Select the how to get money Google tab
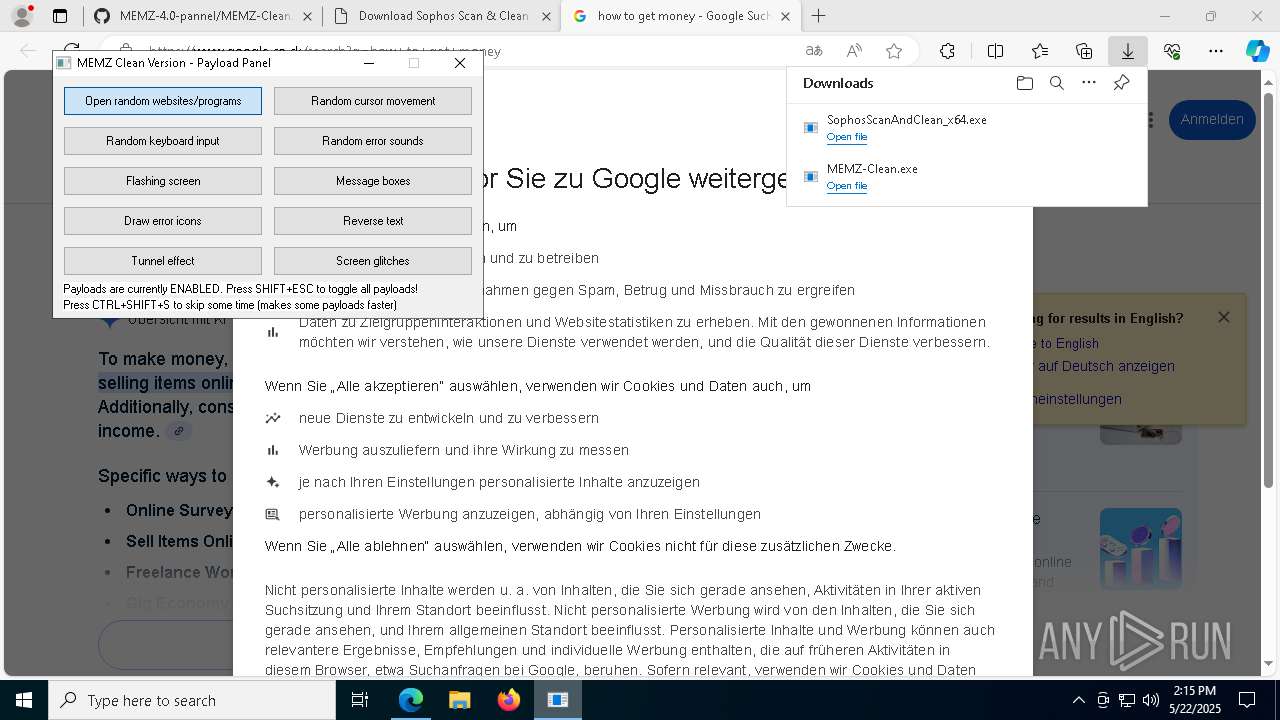The height and width of the screenshot is (720, 1280). tap(682, 16)
